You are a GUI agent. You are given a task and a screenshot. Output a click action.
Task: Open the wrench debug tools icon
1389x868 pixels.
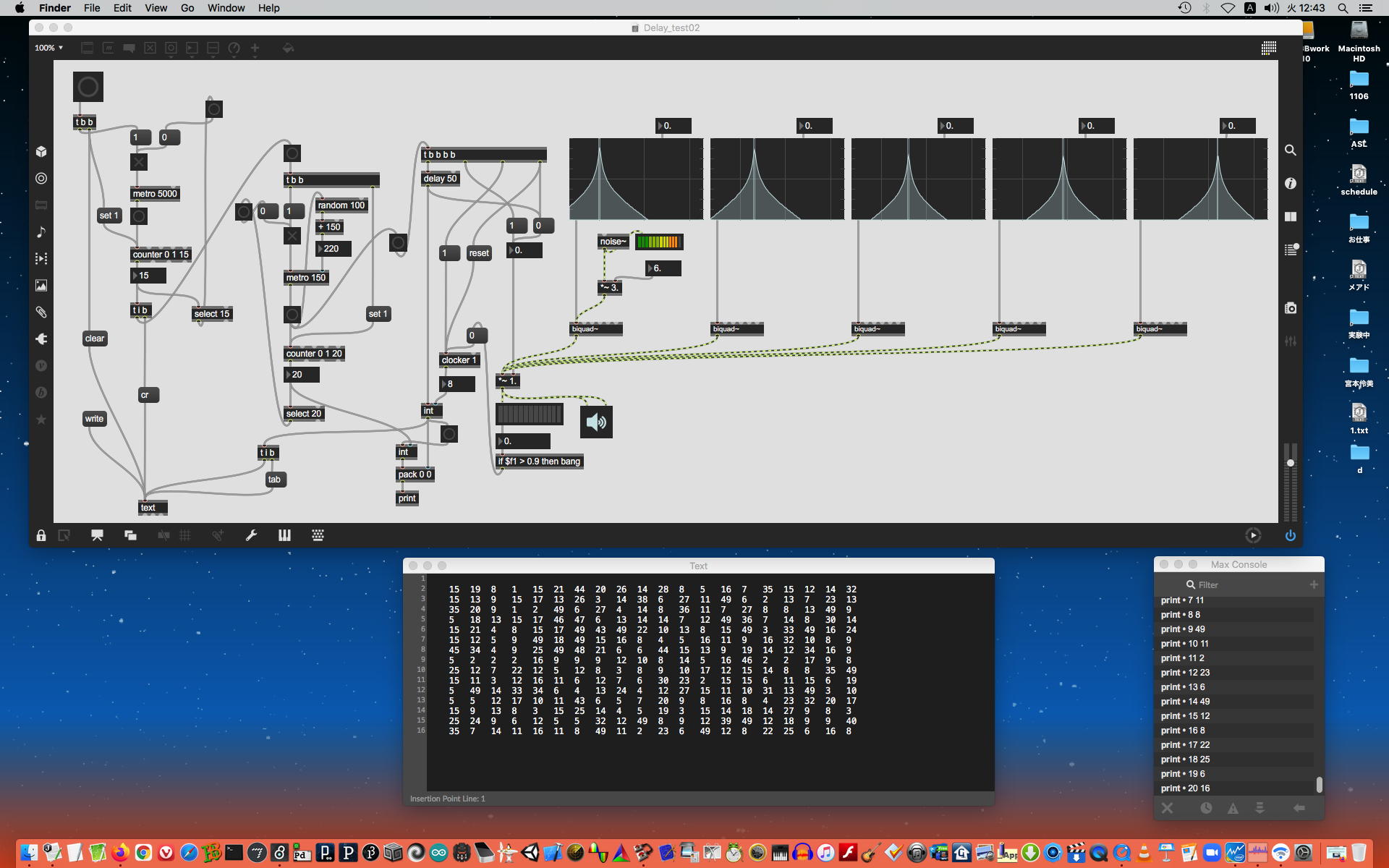click(251, 535)
